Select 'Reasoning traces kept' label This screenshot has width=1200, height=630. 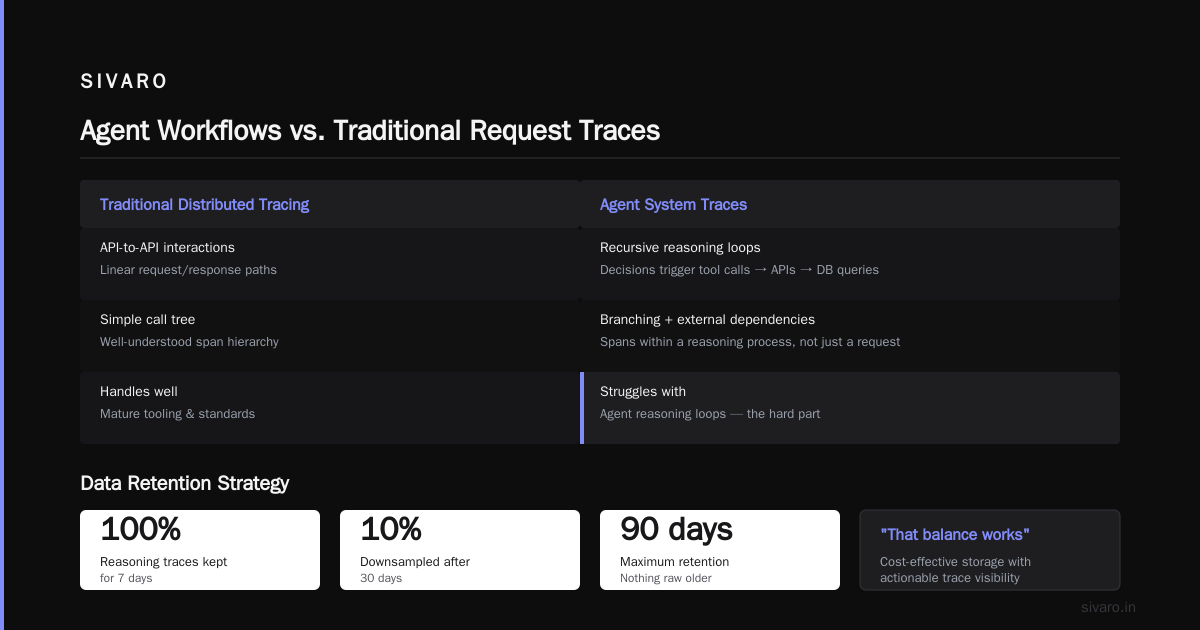coord(163,562)
